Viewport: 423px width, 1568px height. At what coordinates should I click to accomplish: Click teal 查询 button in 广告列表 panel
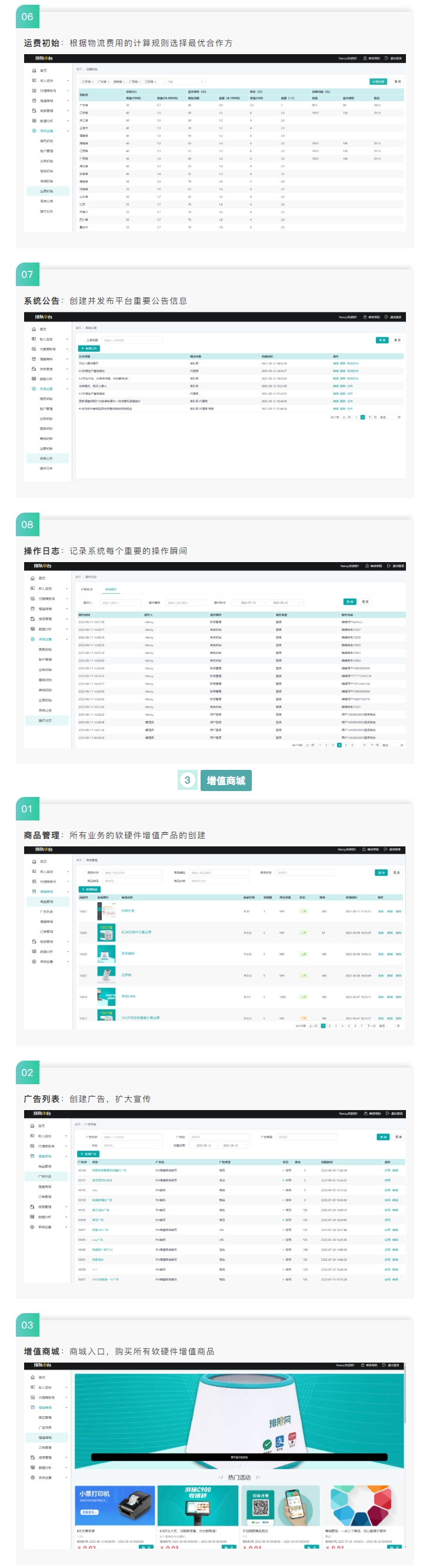(383, 1137)
